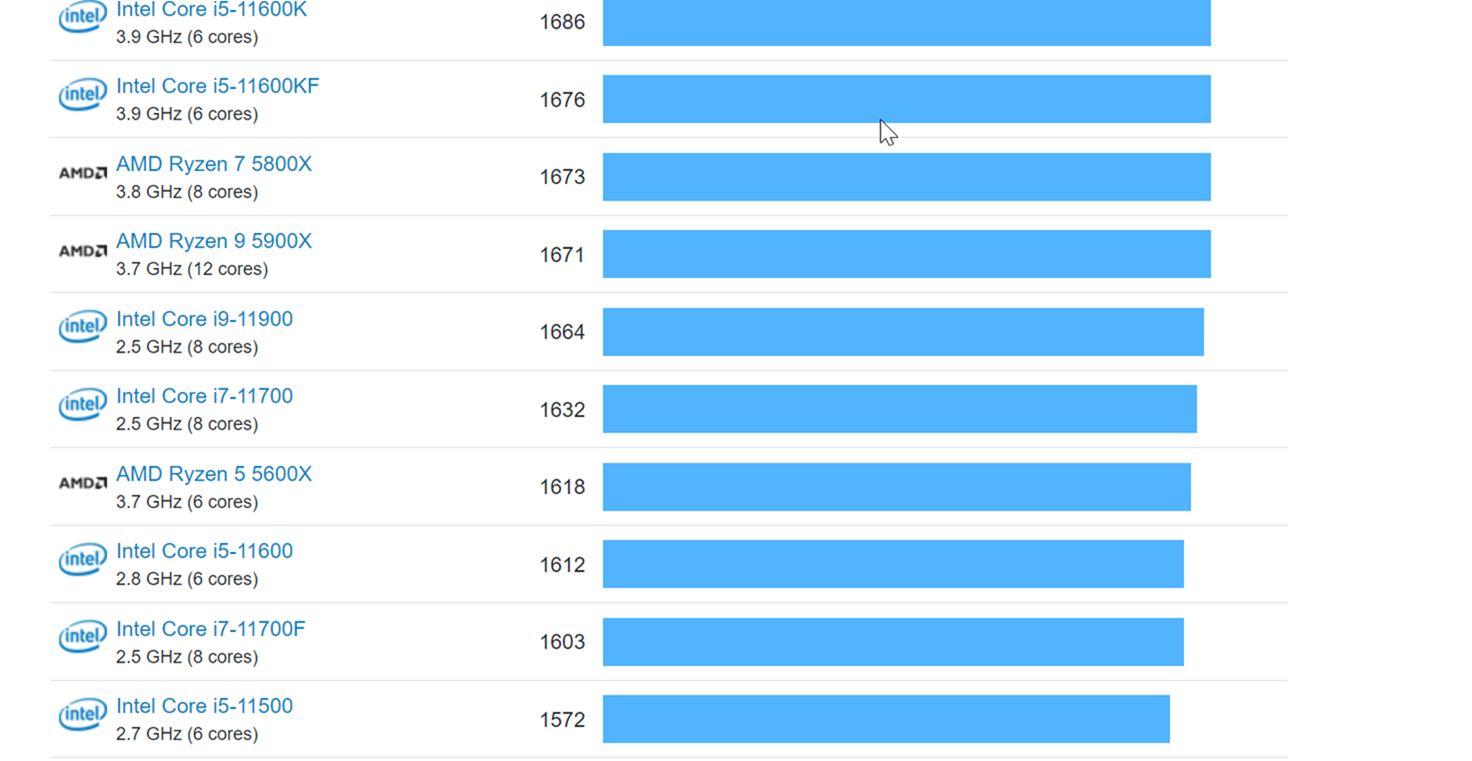Open the Intel Core i5-11600KF link
This screenshot has height=761, width=1472.
tap(217, 86)
